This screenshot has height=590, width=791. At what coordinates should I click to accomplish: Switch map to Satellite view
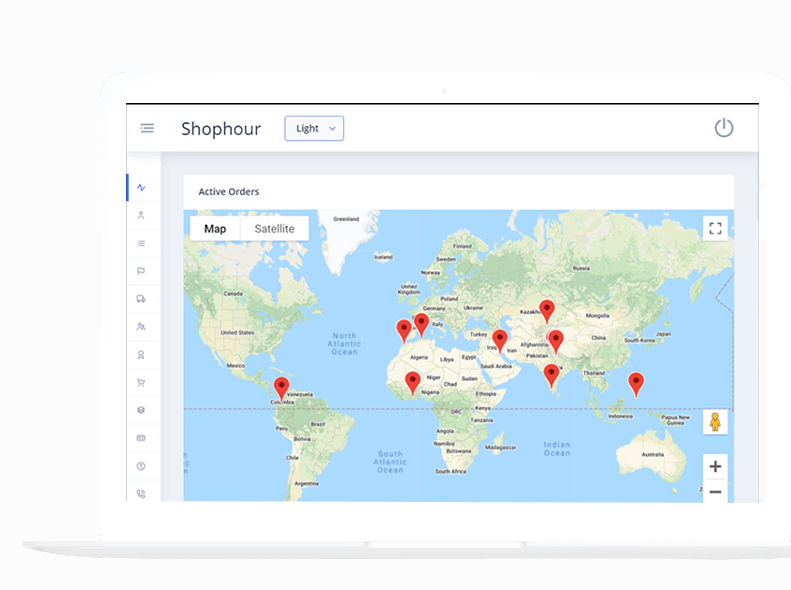click(274, 229)
